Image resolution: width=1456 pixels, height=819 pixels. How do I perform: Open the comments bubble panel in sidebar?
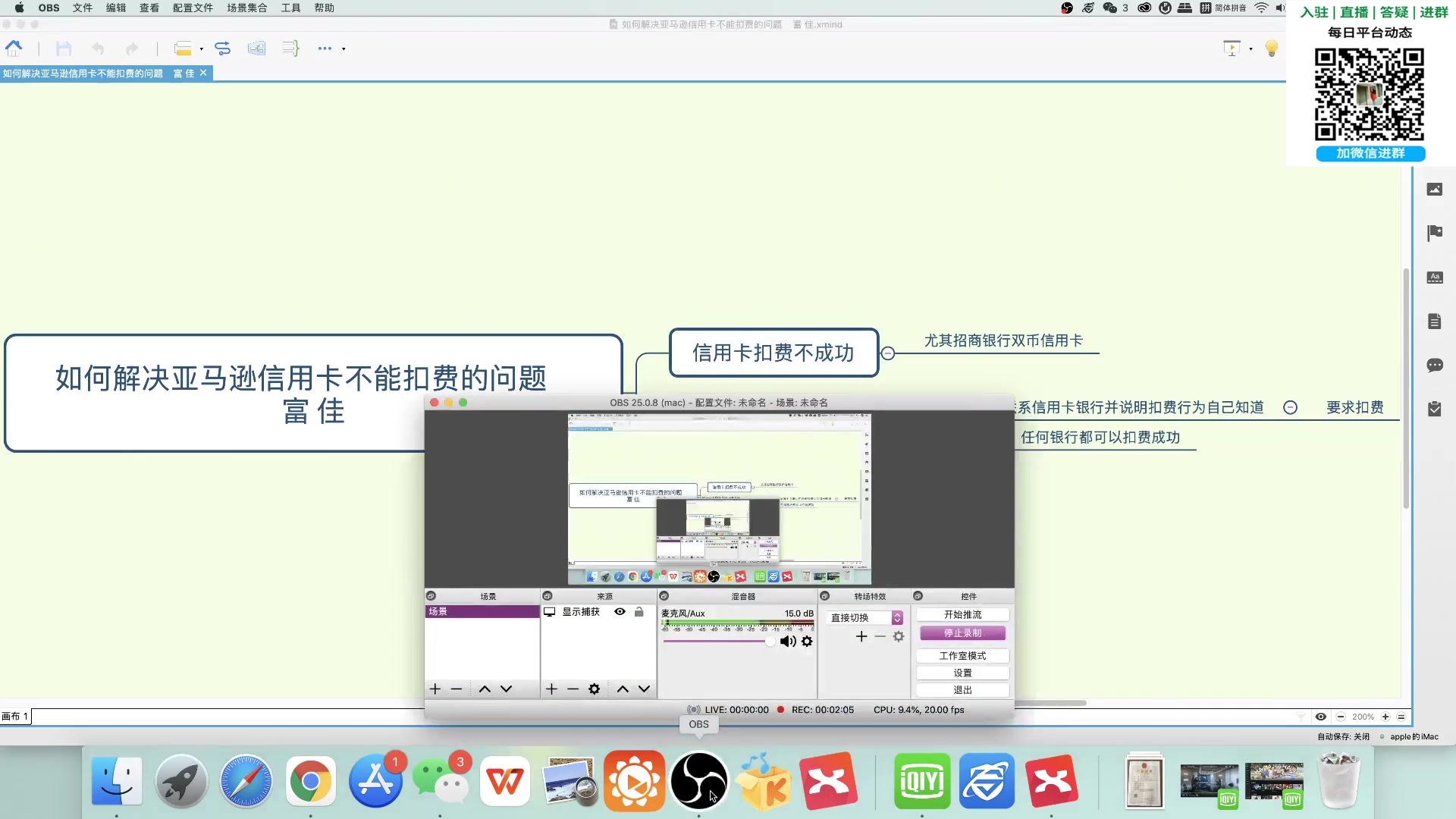coord(1434,366)
